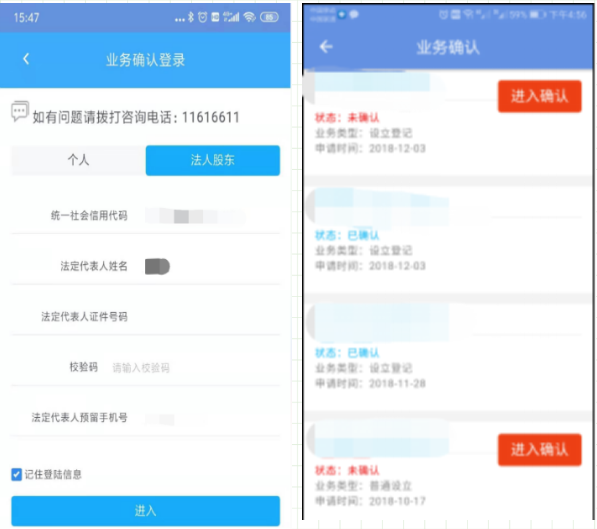The image size is (597, 529).
Task: Tap the alarm clock status icon
Action: (203, 17)
